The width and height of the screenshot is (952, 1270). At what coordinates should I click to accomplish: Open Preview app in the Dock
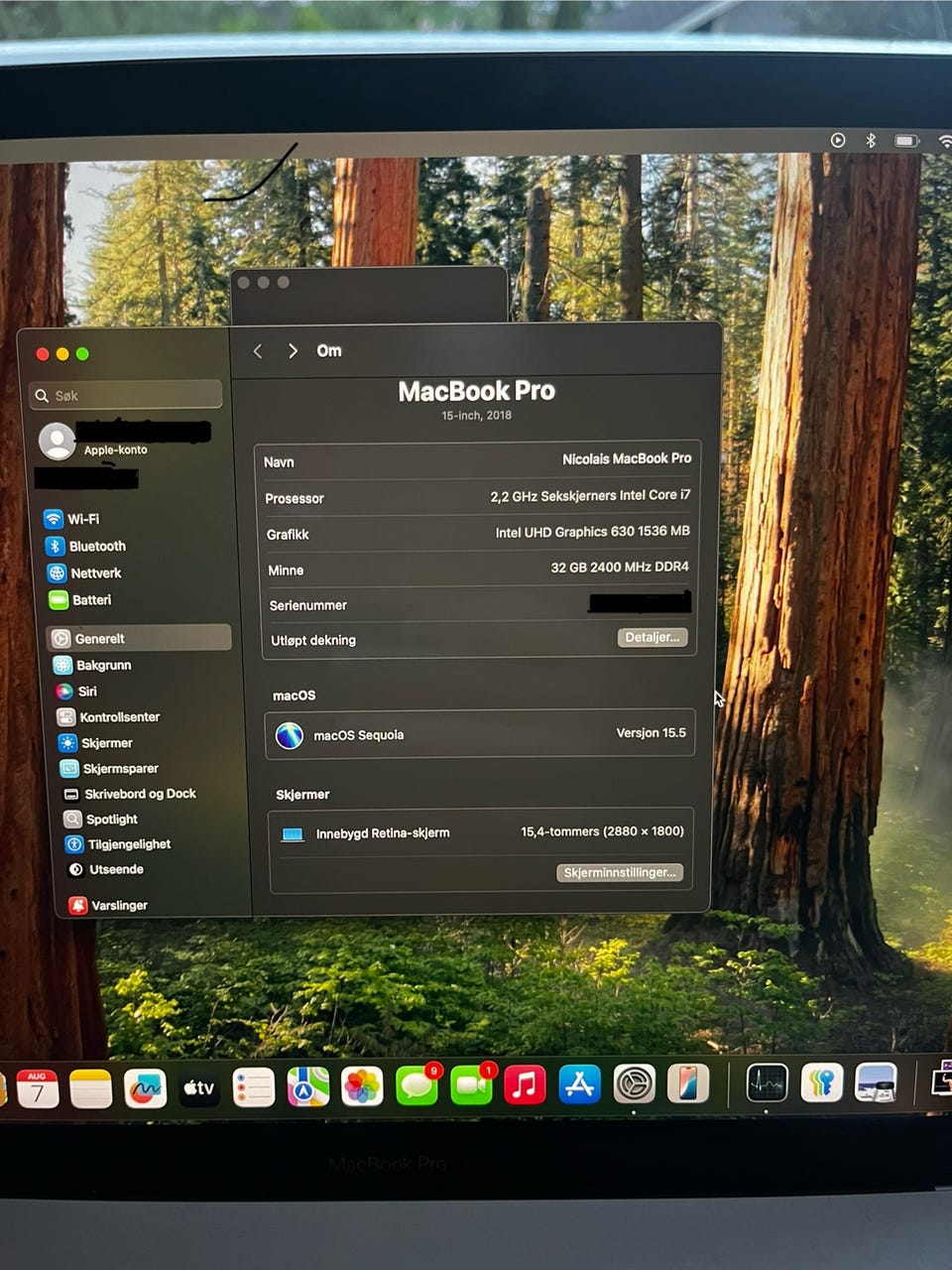pyautogui.click(x=876, y=1081)
